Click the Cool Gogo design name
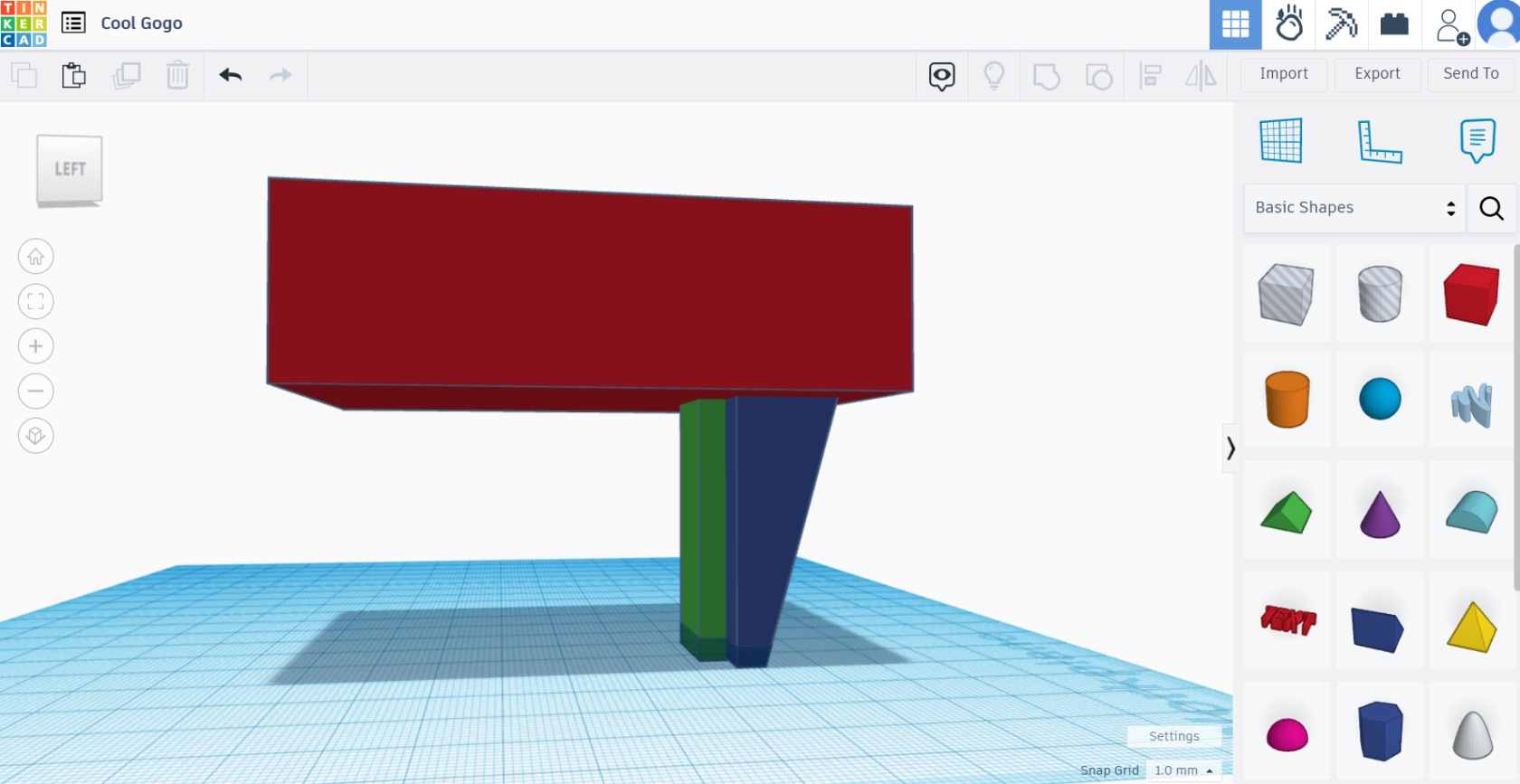Viewport: 1520px width, 784px height. pyautogui.click(x=141, y=24)
